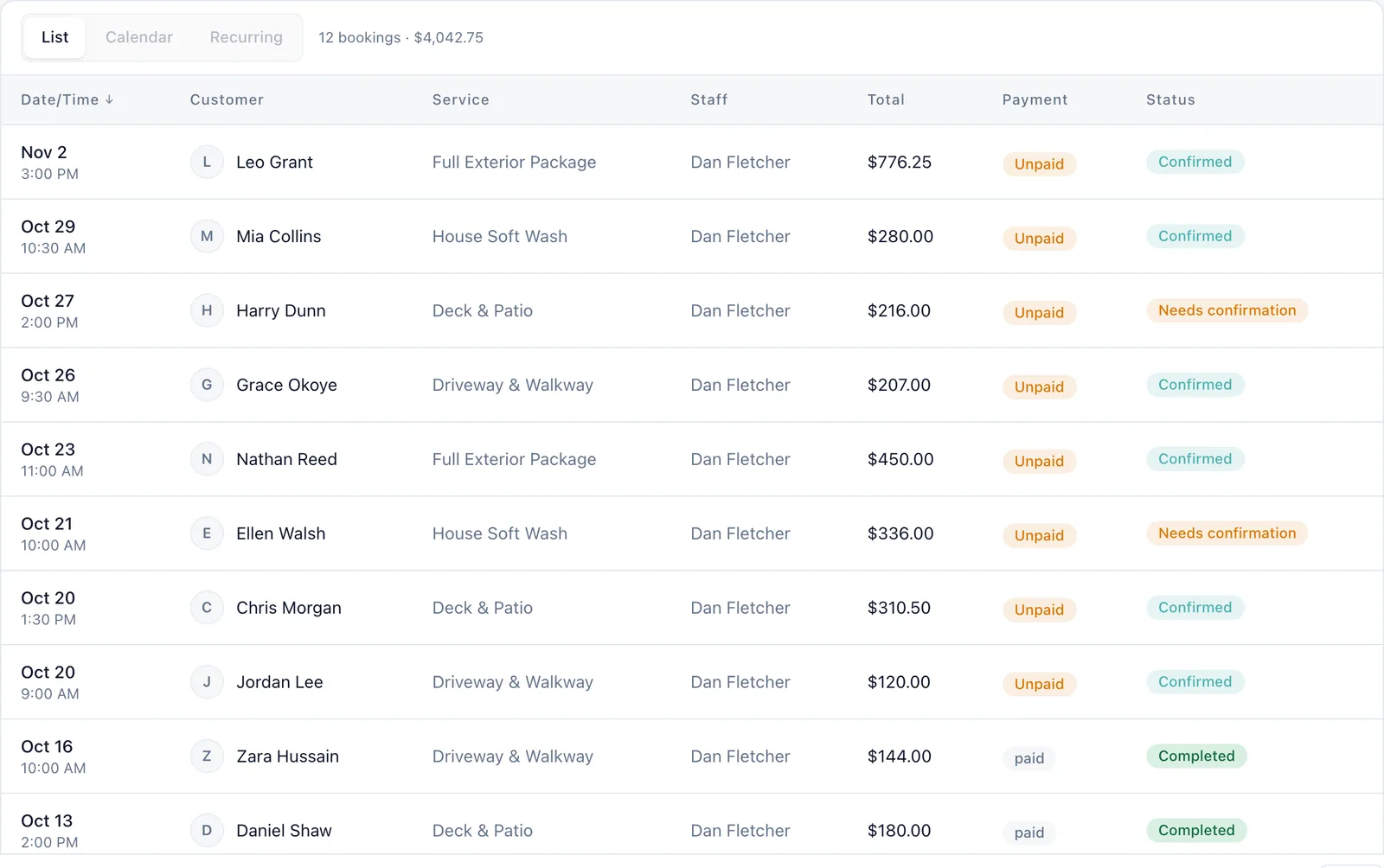
Task: Click the Confirmed badge for Nathan Reed
Action: [1195, 459]
